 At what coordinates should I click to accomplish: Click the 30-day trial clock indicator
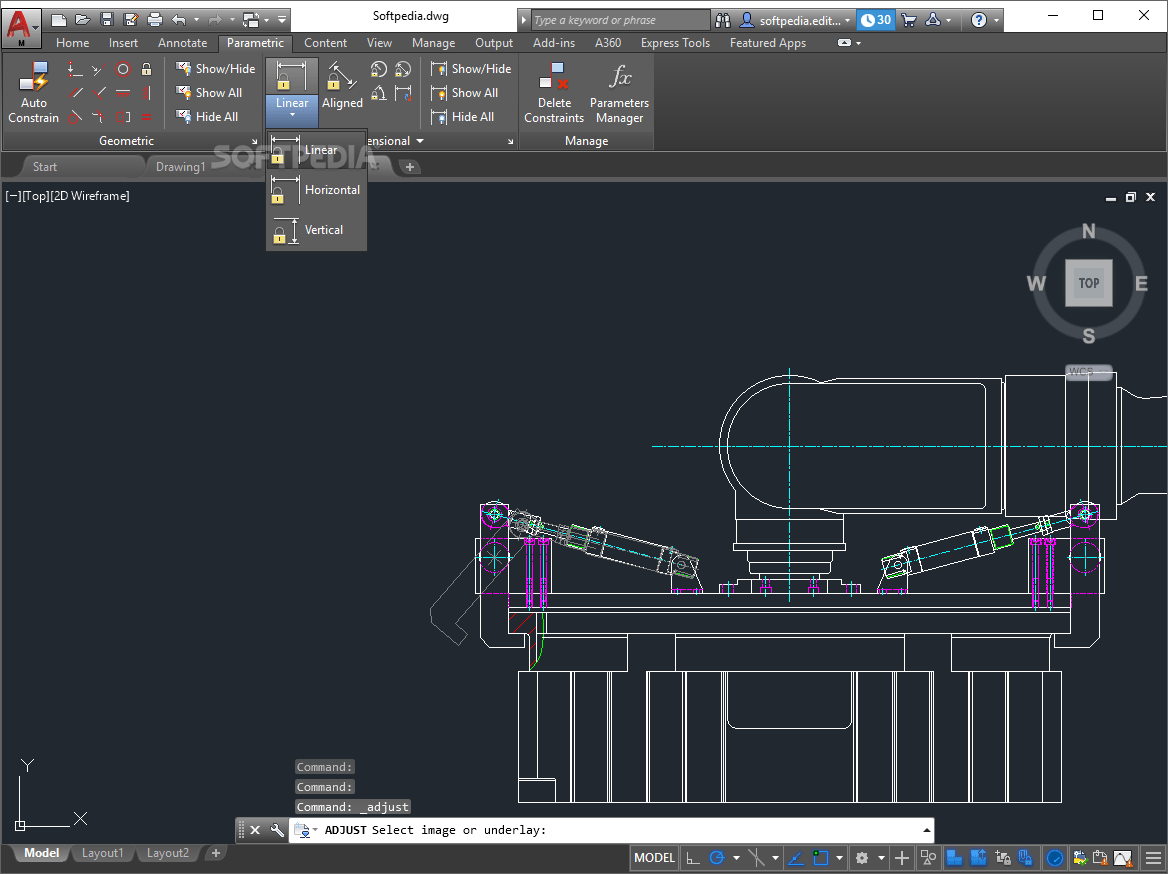click(x=875, y=19)
